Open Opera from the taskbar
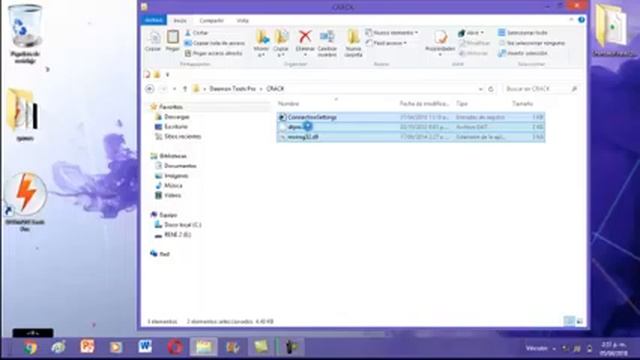Screen dimensions: 640x360 tap(175, 347)
